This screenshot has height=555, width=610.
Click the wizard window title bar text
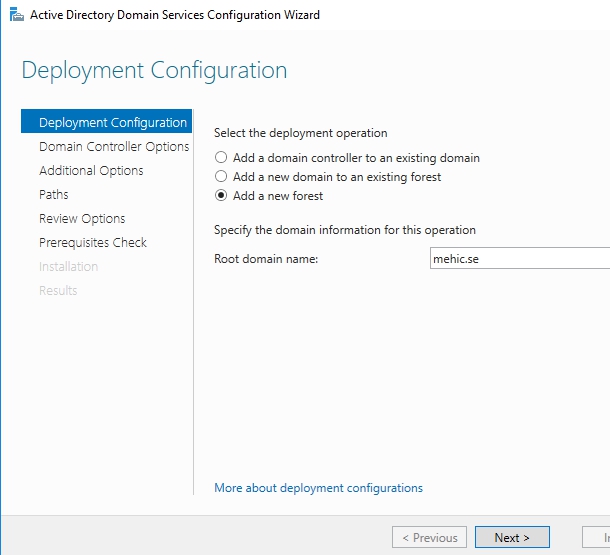click(175, 15)
